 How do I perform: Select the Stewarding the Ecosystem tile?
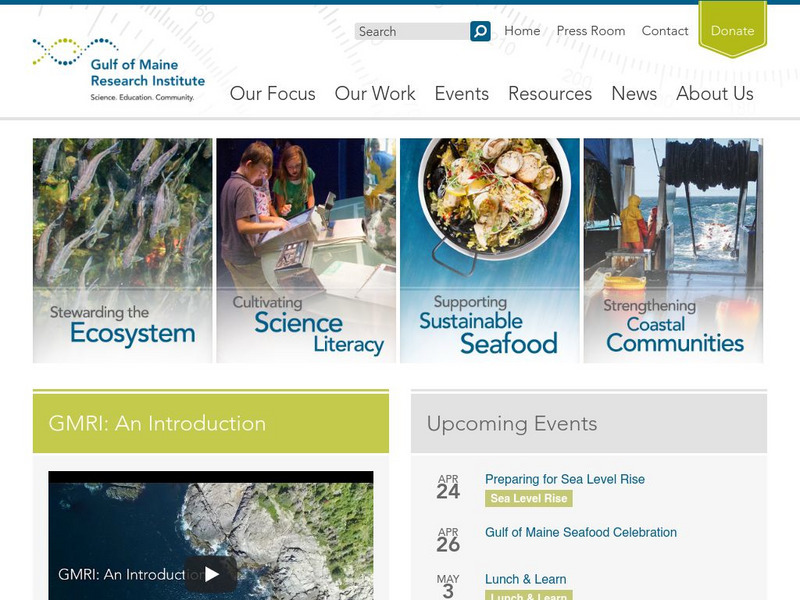(x=122, y=251)
